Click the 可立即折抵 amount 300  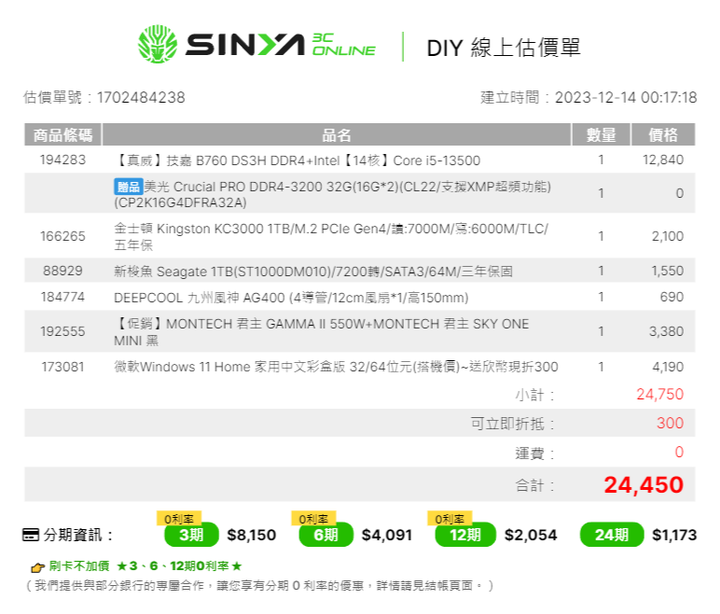coord(670,423)
